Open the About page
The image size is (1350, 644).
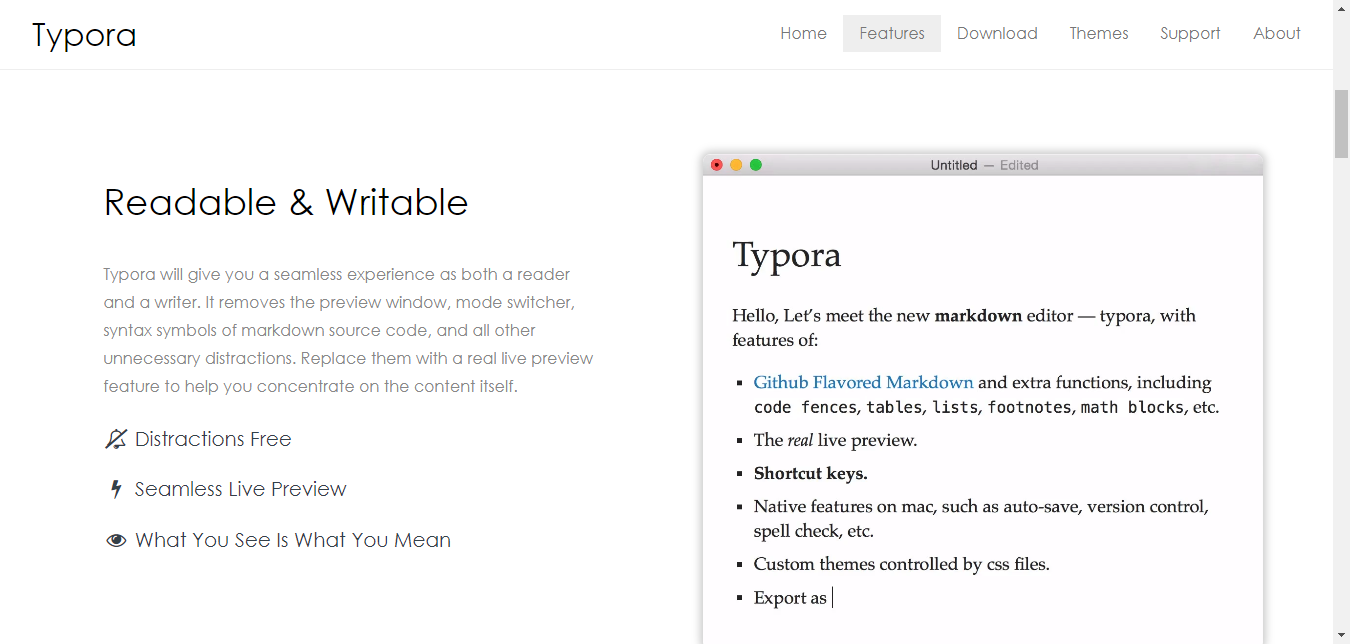tap(1276, 33)
